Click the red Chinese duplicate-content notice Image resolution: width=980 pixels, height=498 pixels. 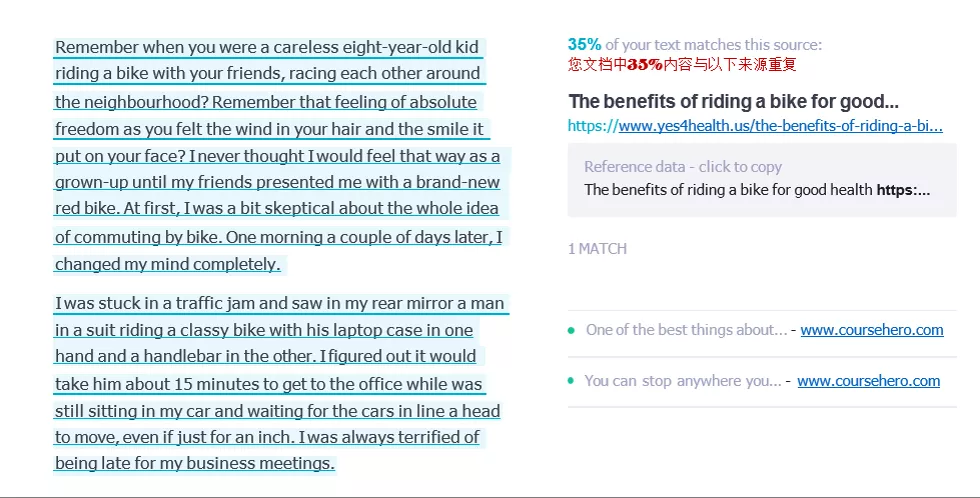pos(682,64)
